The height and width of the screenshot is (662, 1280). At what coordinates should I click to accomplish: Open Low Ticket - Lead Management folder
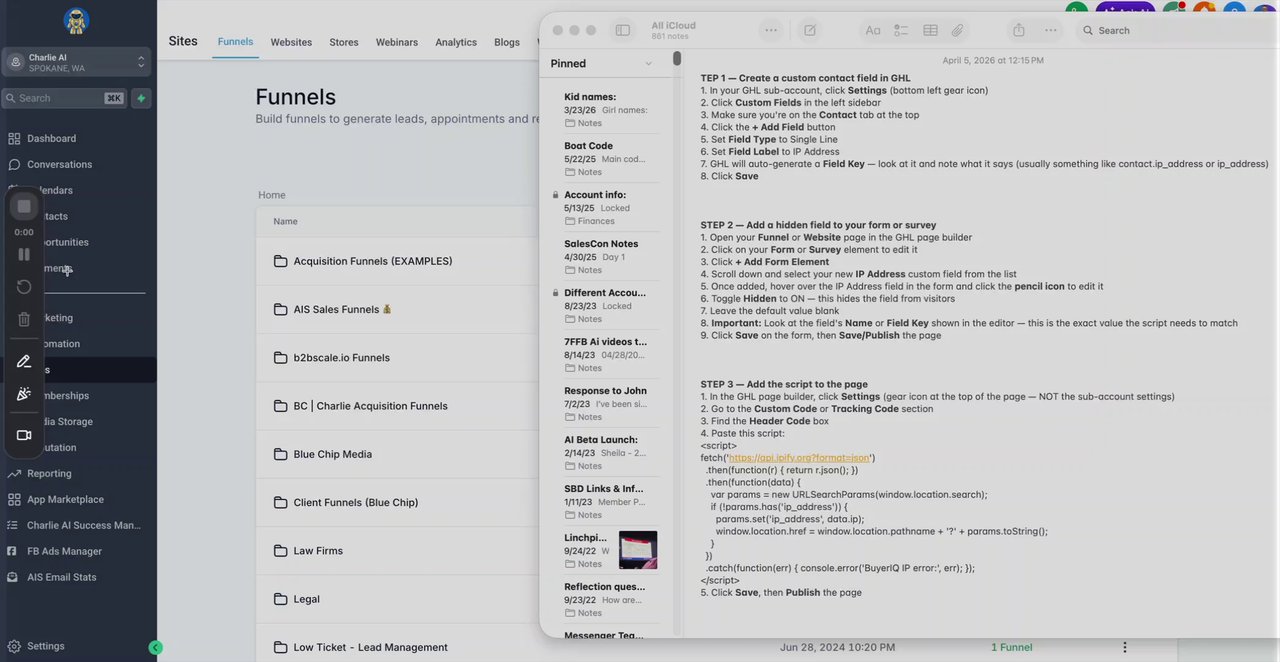pyautogui.click(x=370, y=647)
